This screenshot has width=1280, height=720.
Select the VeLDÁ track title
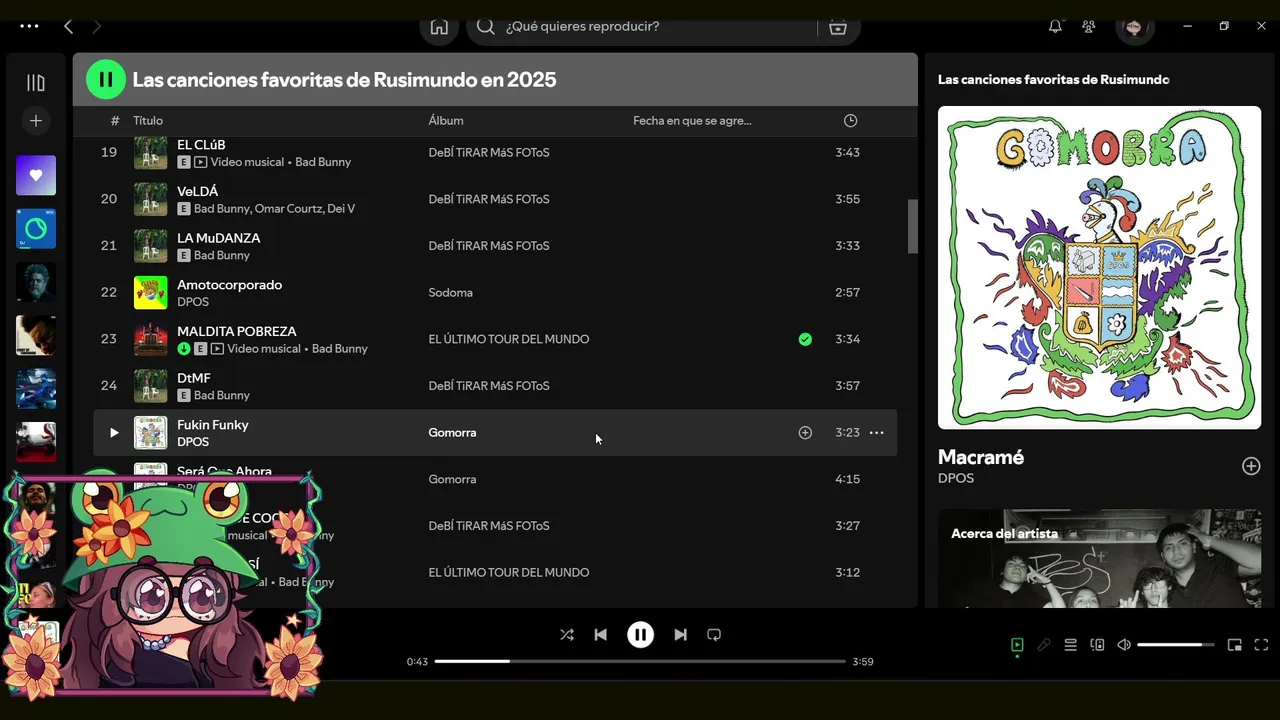(198, 191)
